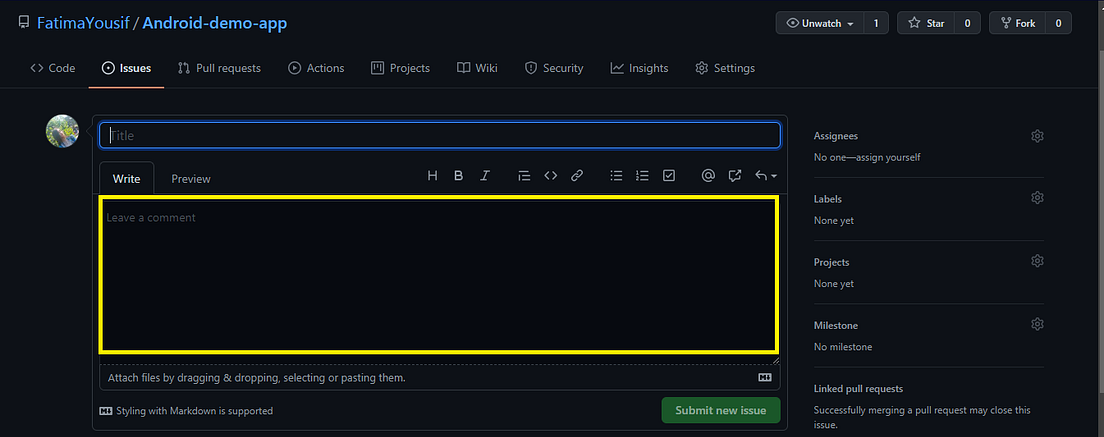1104x437 pixels.
Task: Open Milestone gear settings
Action: point(1037,324)
